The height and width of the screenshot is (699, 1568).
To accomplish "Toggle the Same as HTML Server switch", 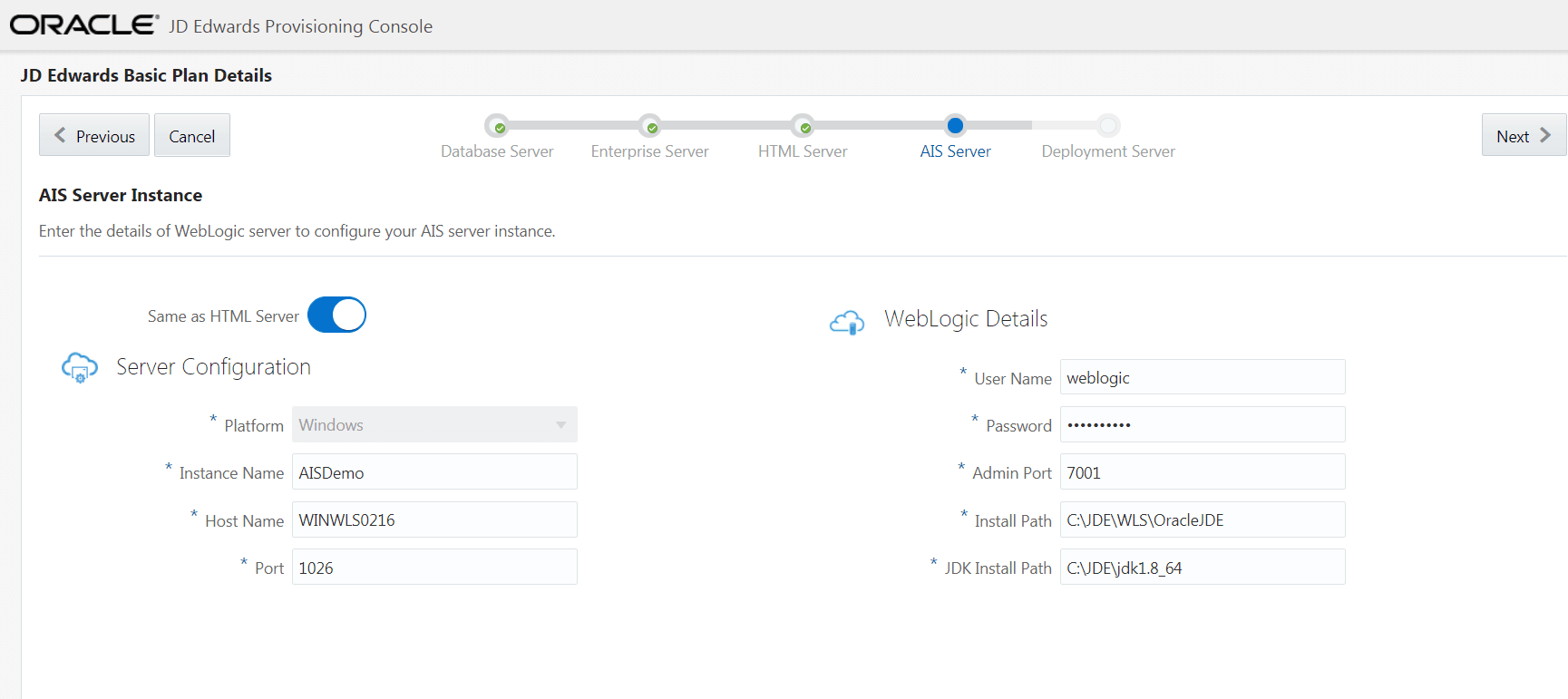I will [x=336, y=315].
